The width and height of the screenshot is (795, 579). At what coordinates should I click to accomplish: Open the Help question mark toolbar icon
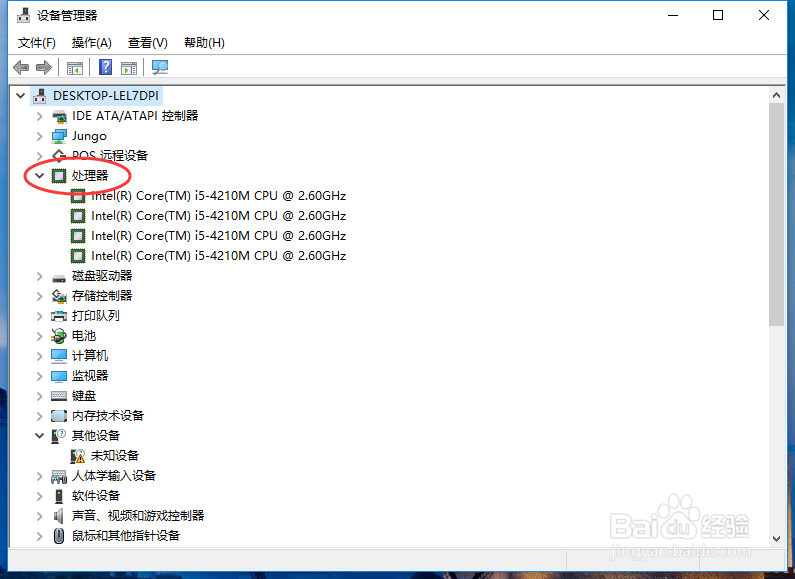point(105,67)
